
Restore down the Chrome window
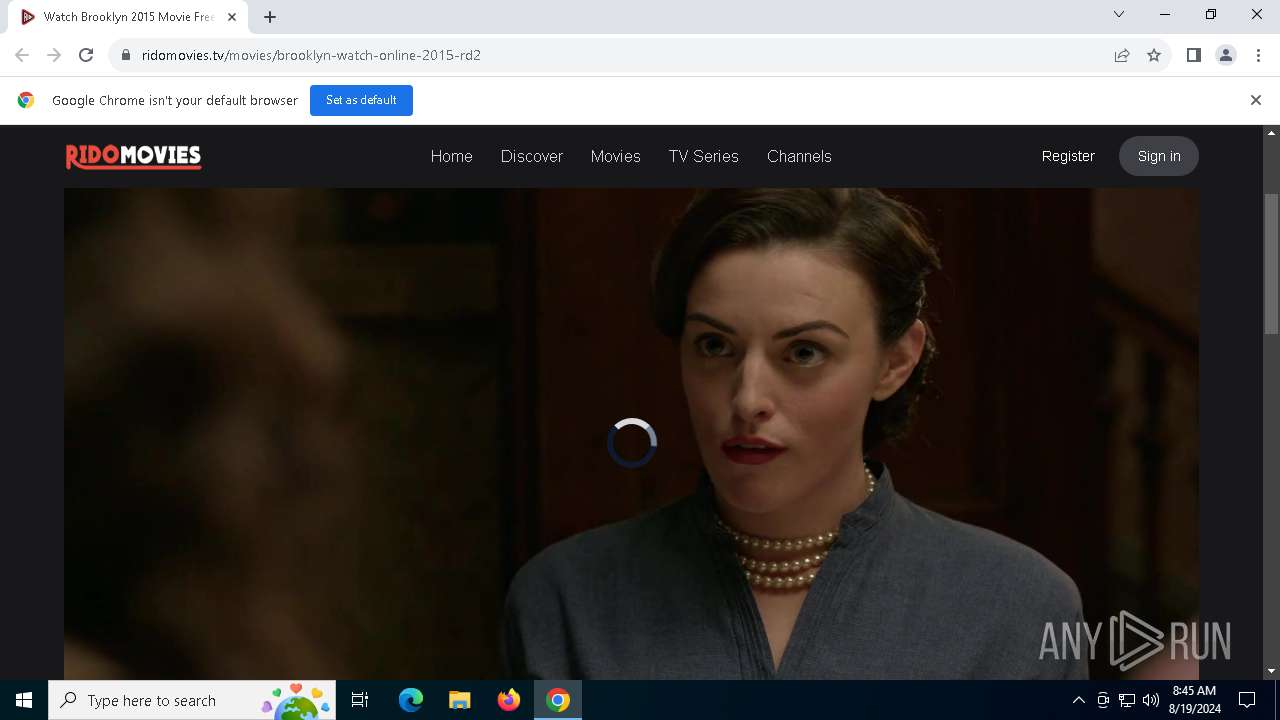click(x=1211, y=14)
